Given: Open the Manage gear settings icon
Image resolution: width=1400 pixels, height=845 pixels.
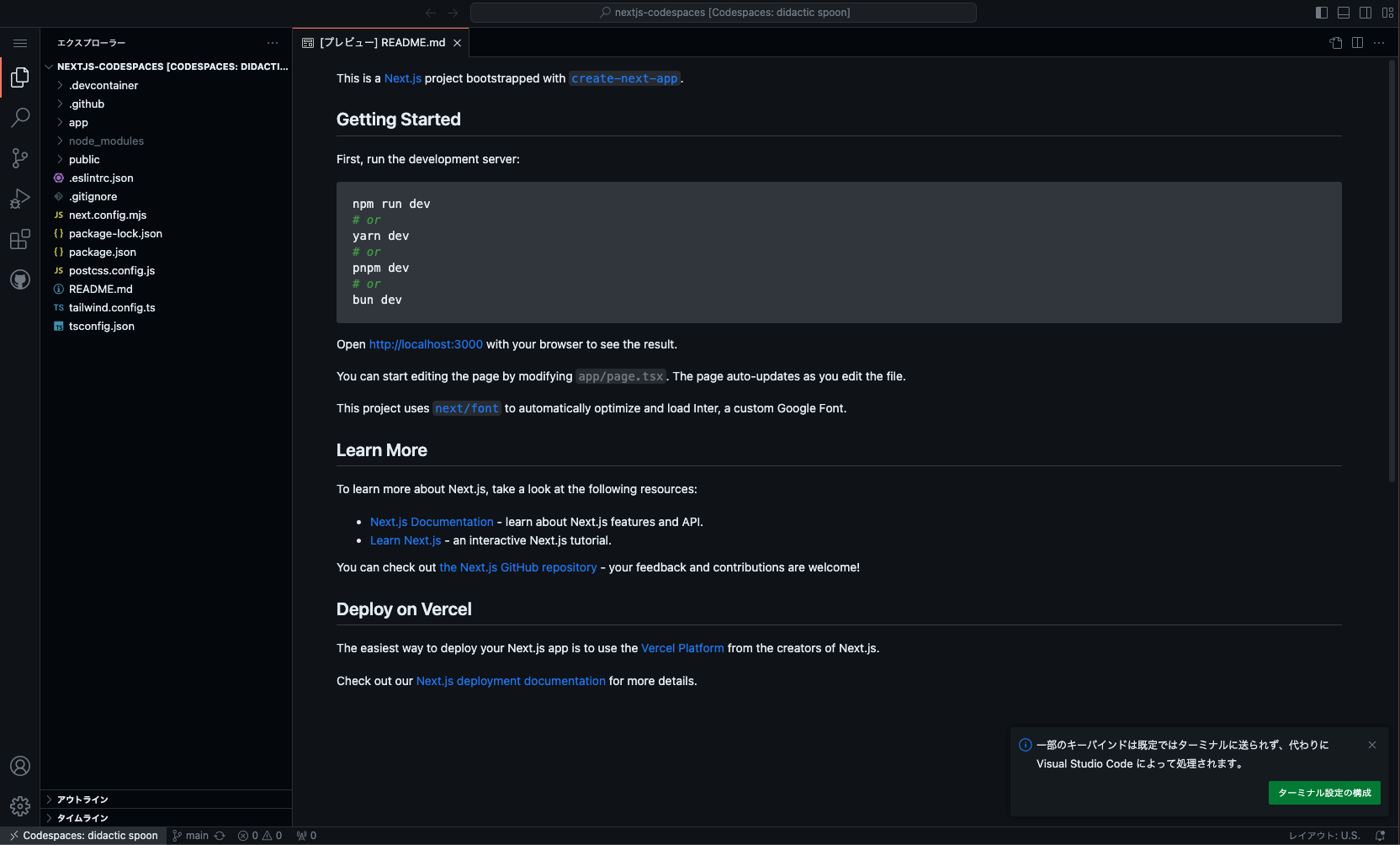Looking at the screenshot, I should point(20,806).
